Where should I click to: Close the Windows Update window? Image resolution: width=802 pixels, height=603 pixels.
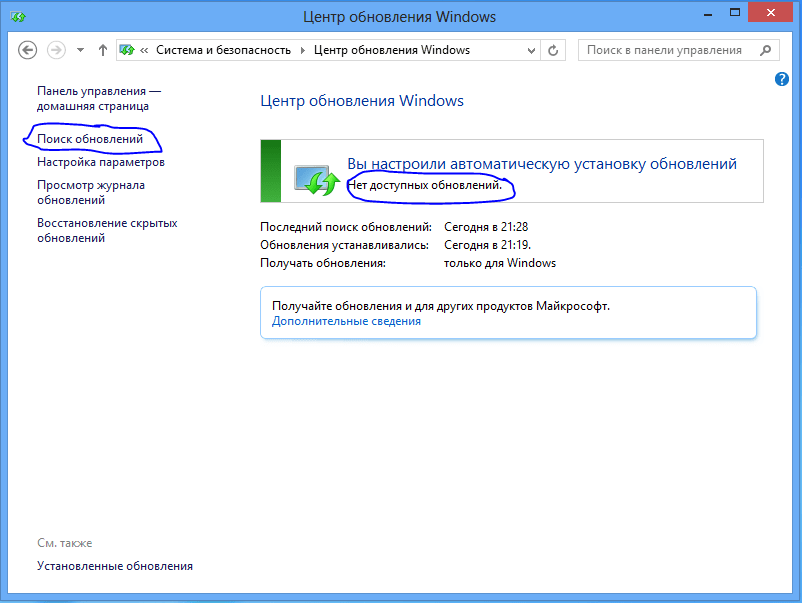770,13
